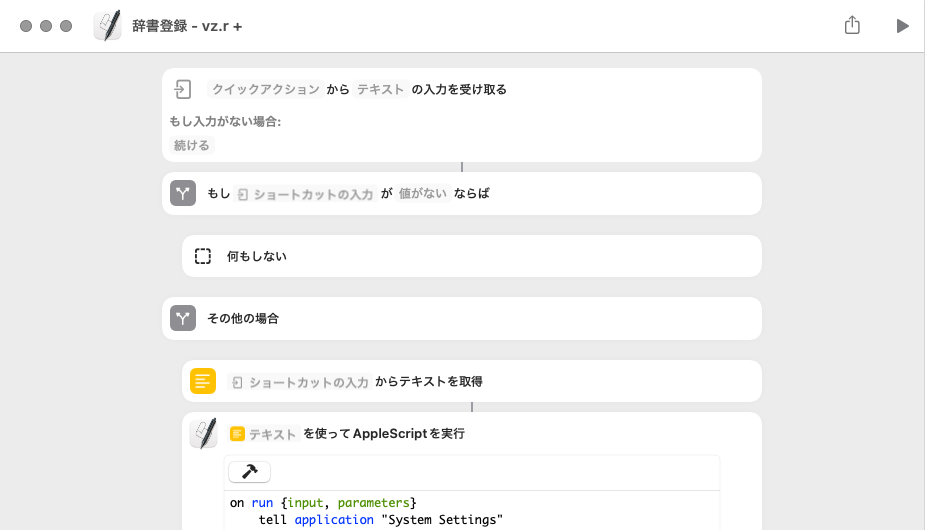Screen dimensions: 925x530
Task: Click the テキスト variable in AppleScript action
Action: (265, 434)
